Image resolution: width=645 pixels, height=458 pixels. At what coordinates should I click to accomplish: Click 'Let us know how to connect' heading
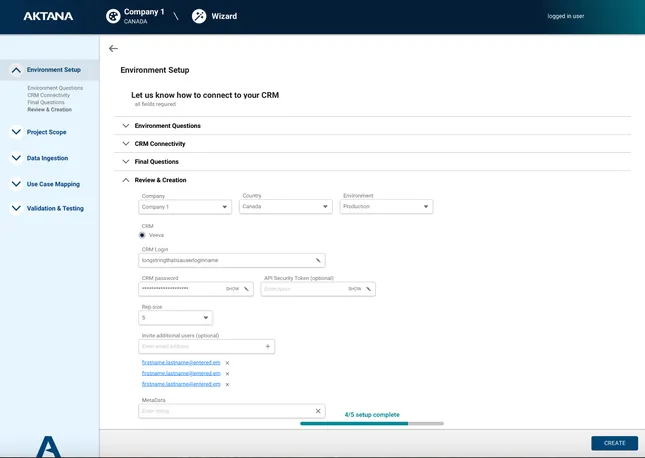pos(205,95)
